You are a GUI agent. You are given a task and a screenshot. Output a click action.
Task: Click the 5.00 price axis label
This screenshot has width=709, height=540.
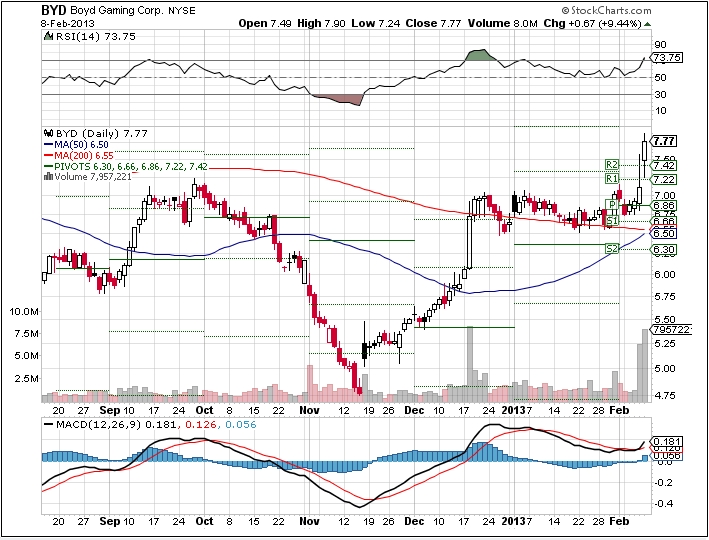(x=664, y=368)
